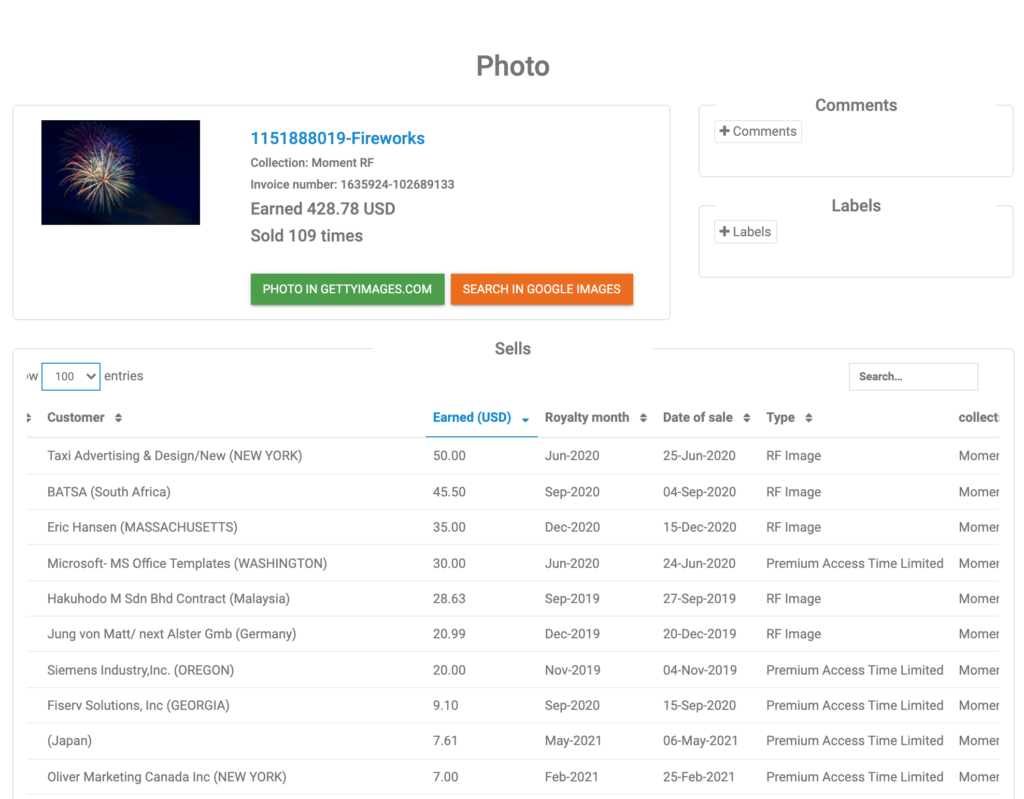Add a label with the plus Labels button
The width and height of the screenshot is (1024, 799).
click(745, 232)
